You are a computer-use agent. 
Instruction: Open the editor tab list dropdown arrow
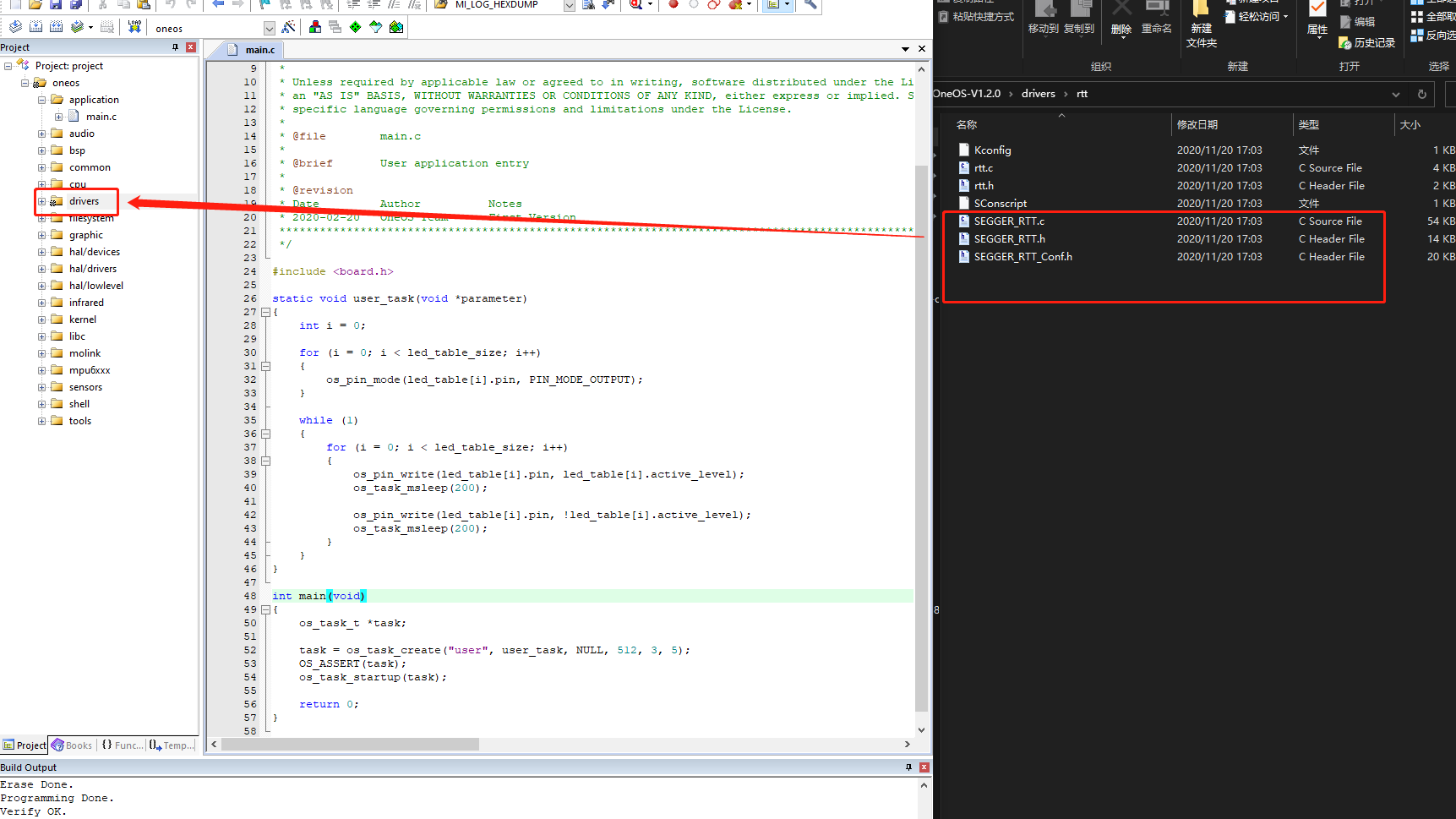[905, 49]
